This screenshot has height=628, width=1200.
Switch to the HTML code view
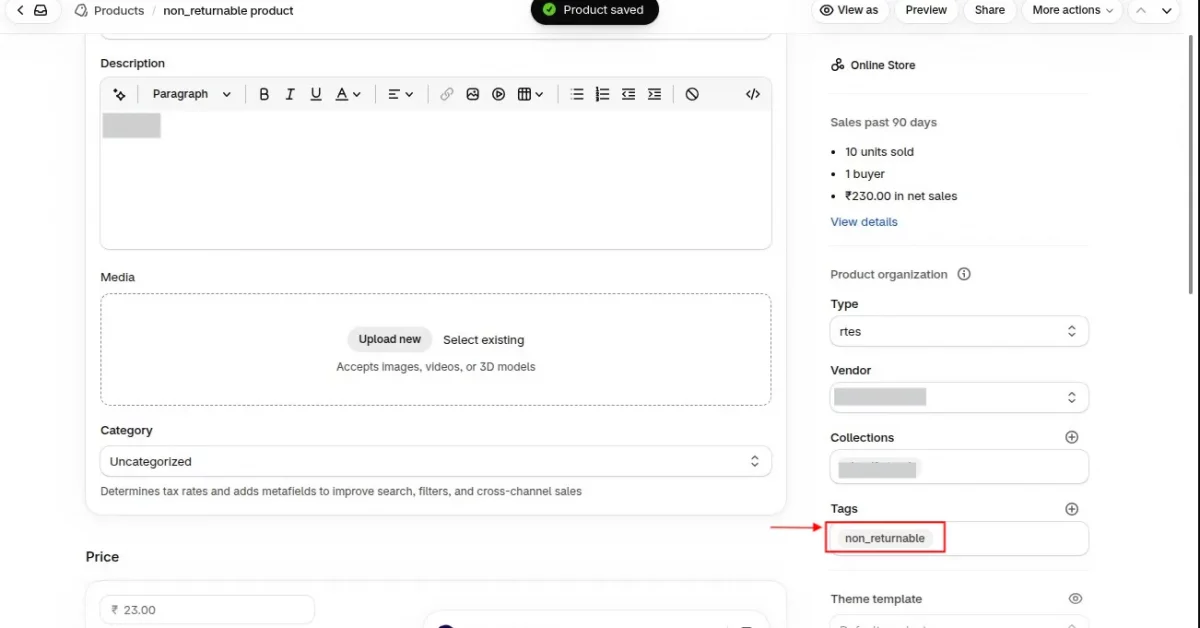[x=753, y=94]
